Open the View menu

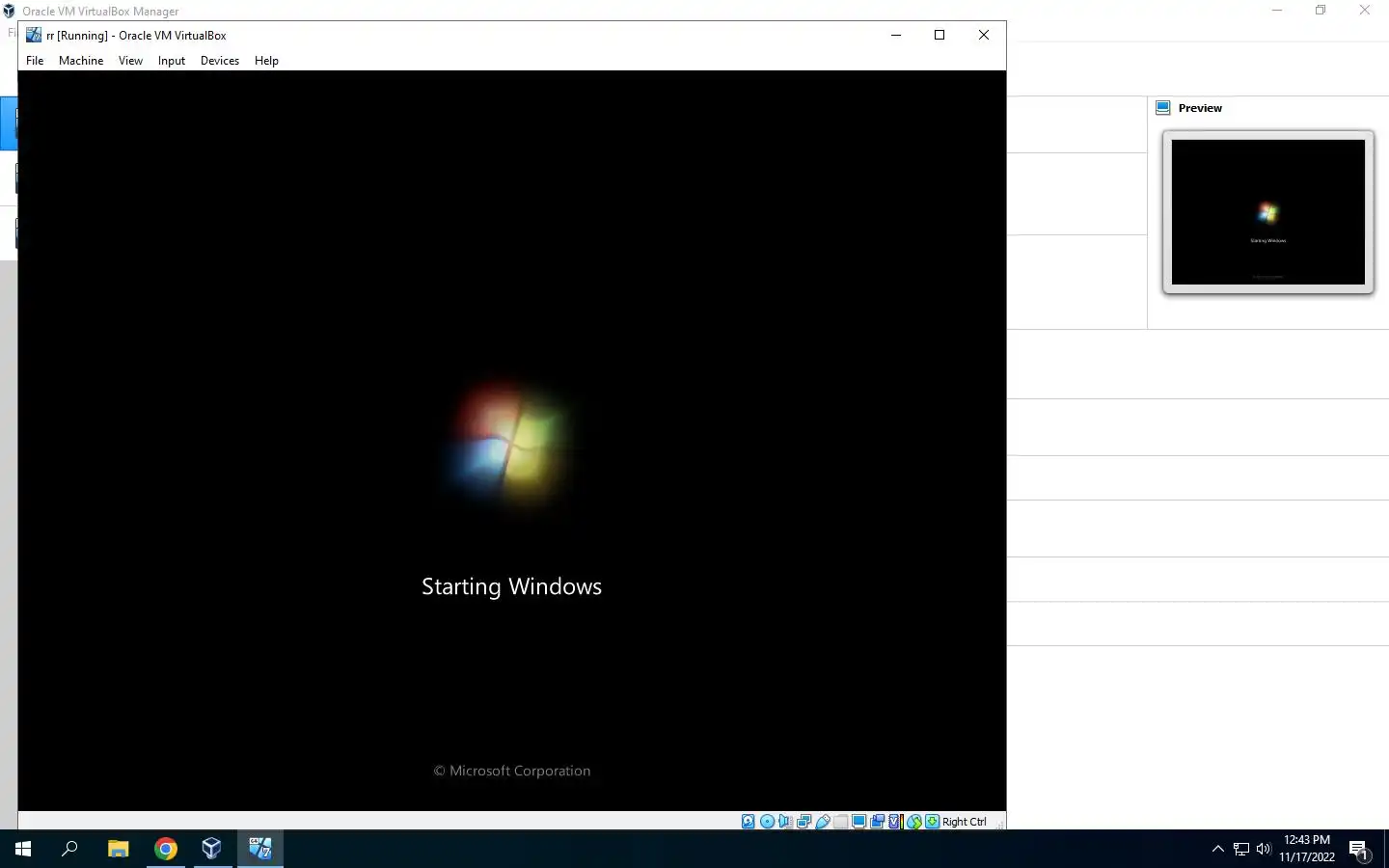[x=130, y=60]
